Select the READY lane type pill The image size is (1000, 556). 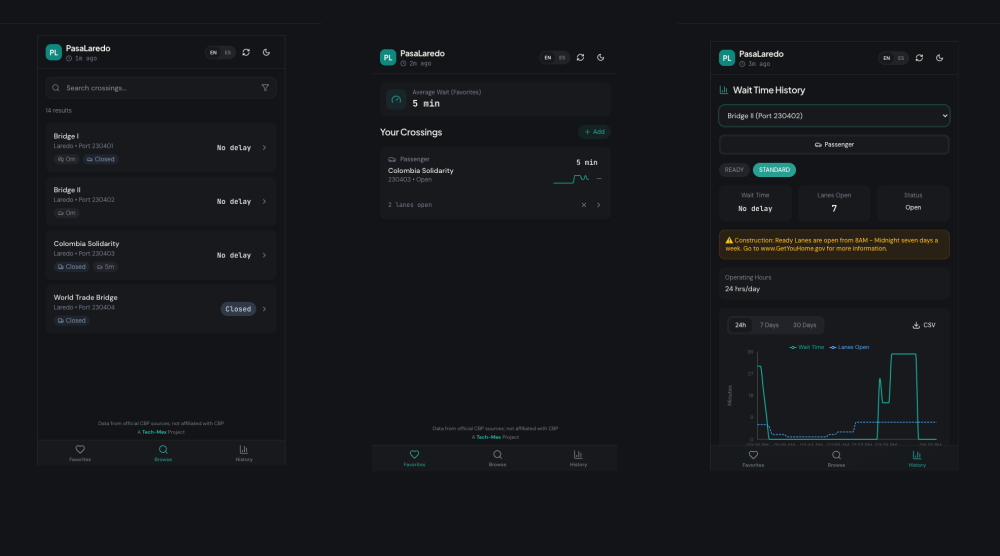(734, 170)
